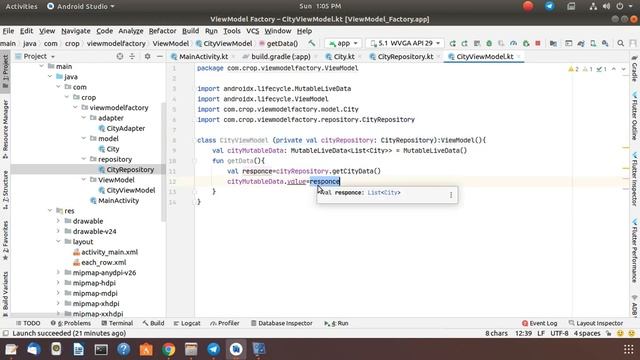Open the Event Log
640x360 pixels.
[539, 323]
